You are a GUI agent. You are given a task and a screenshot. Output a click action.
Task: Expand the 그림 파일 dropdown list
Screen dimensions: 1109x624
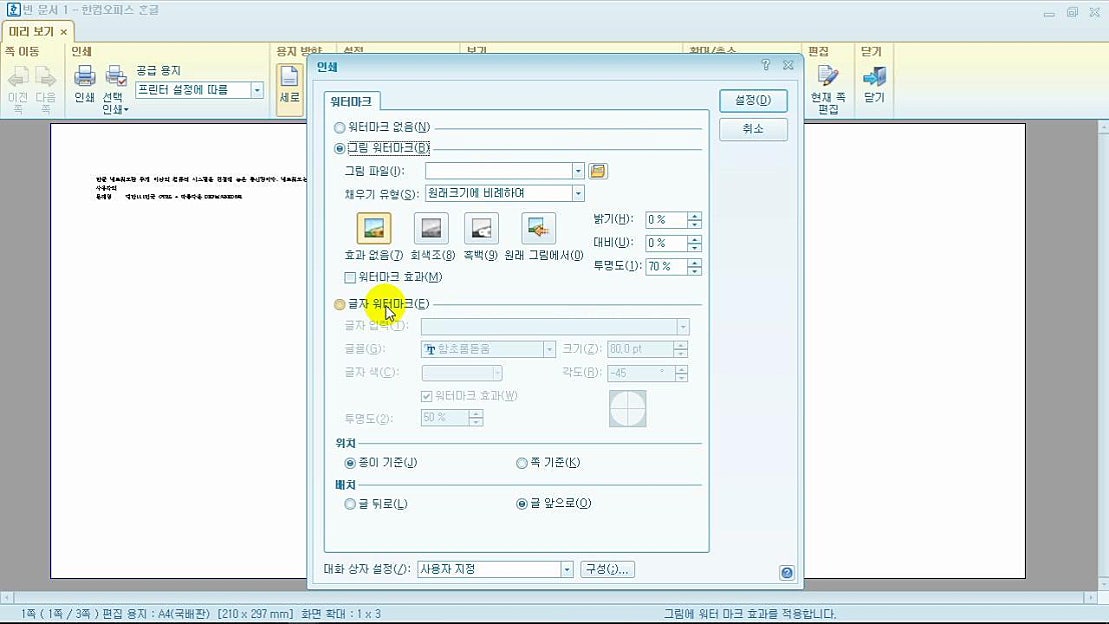[577, 170]
